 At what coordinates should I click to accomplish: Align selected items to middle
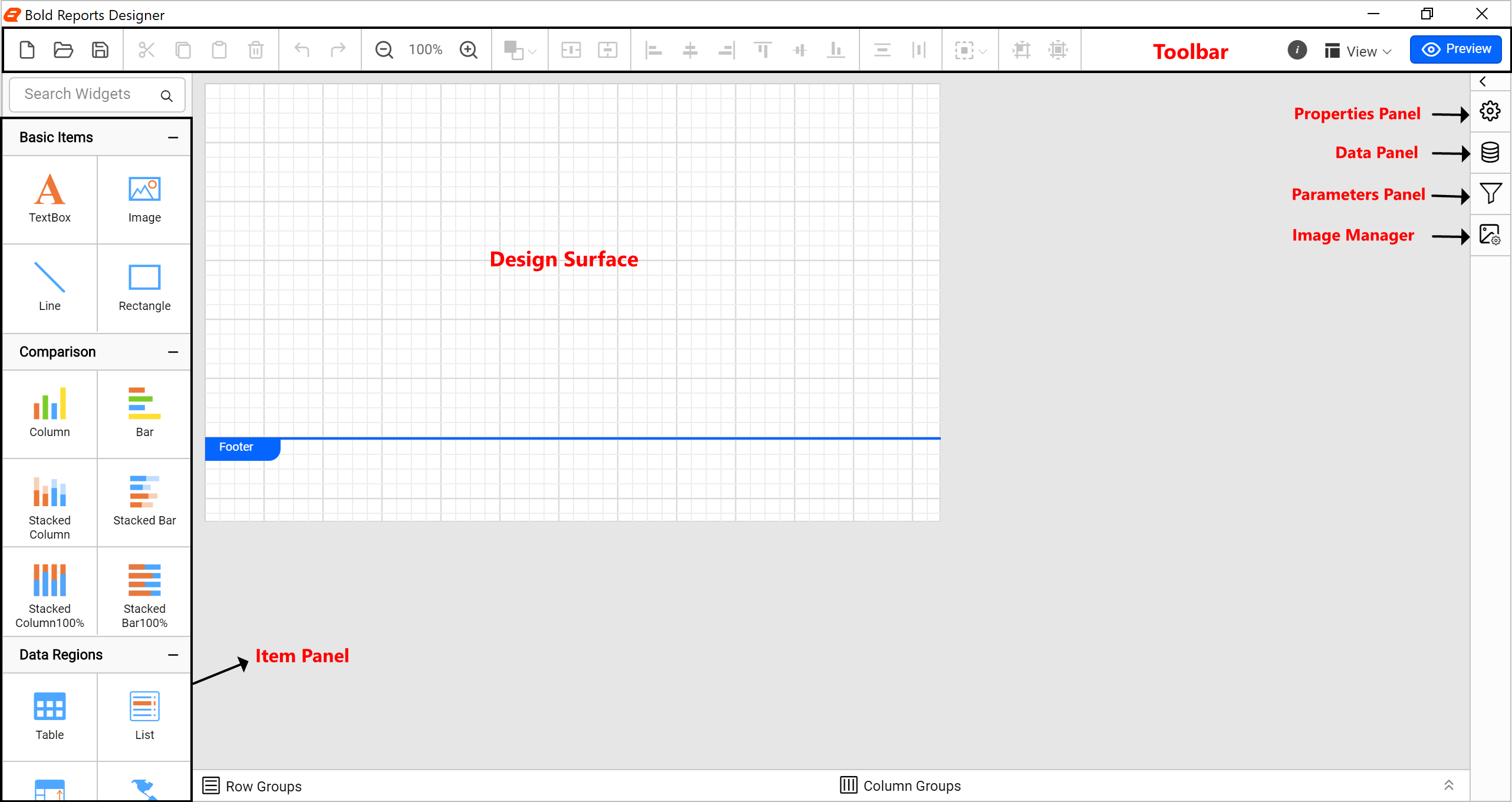pyautogui.click(x=800, y=50)
